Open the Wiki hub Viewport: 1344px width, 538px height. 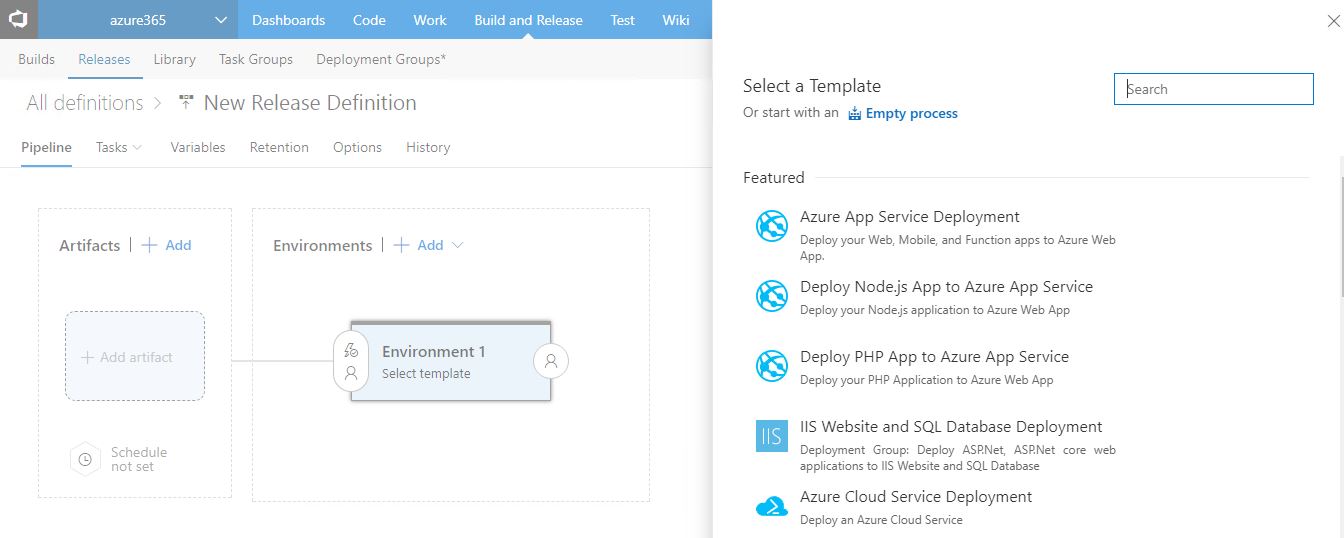pos(676,20)
